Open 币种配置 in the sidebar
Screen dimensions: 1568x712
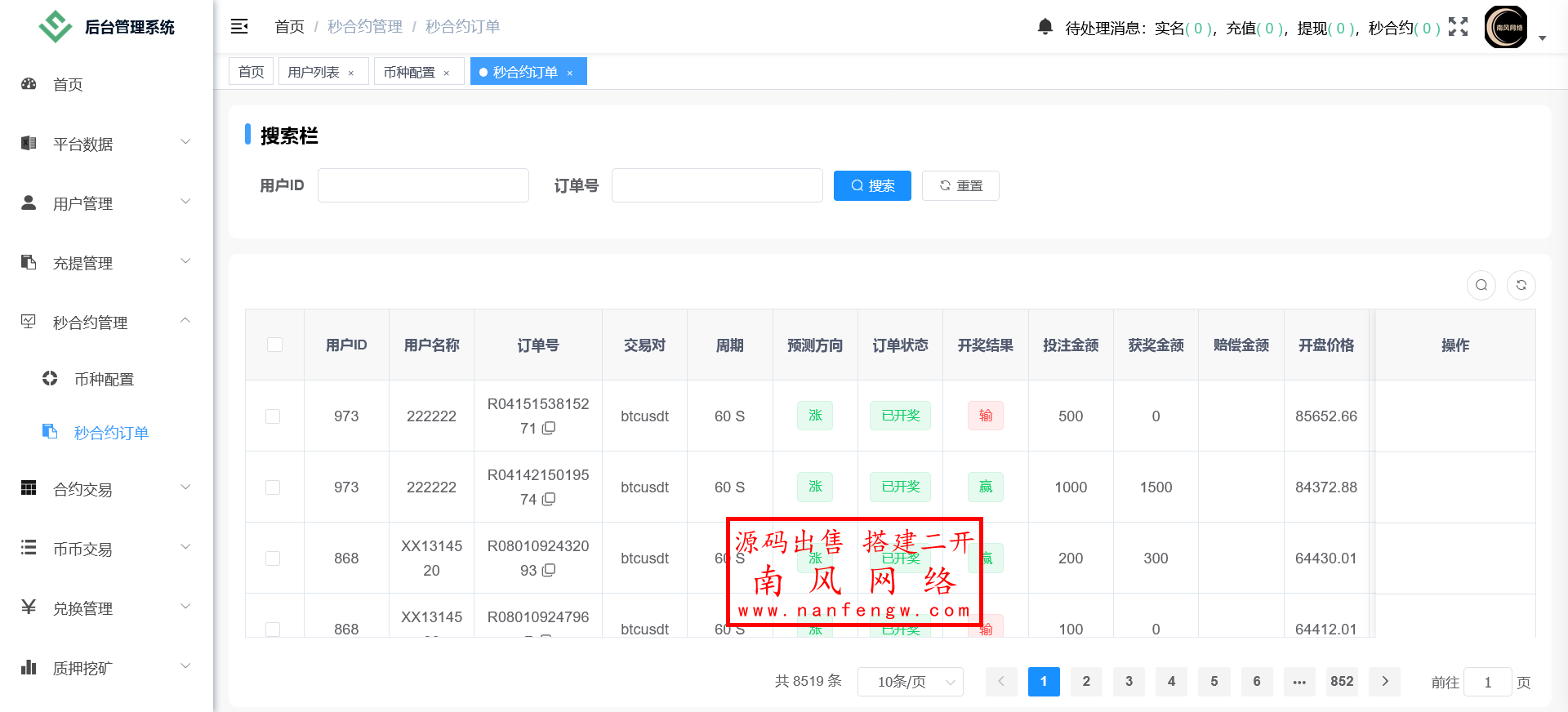[104, 379]
